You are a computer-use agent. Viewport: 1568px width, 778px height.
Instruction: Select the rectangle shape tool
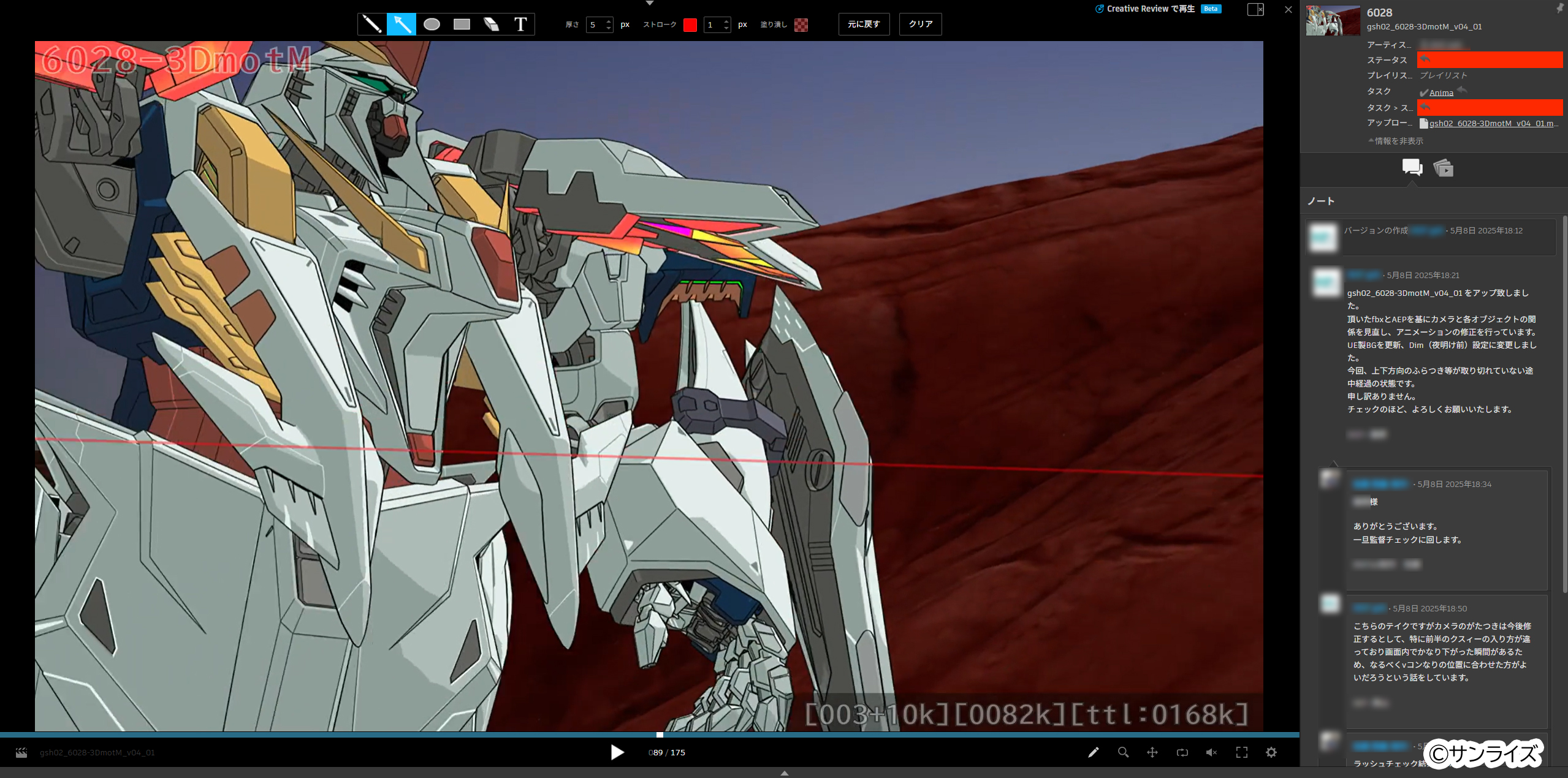462,25
